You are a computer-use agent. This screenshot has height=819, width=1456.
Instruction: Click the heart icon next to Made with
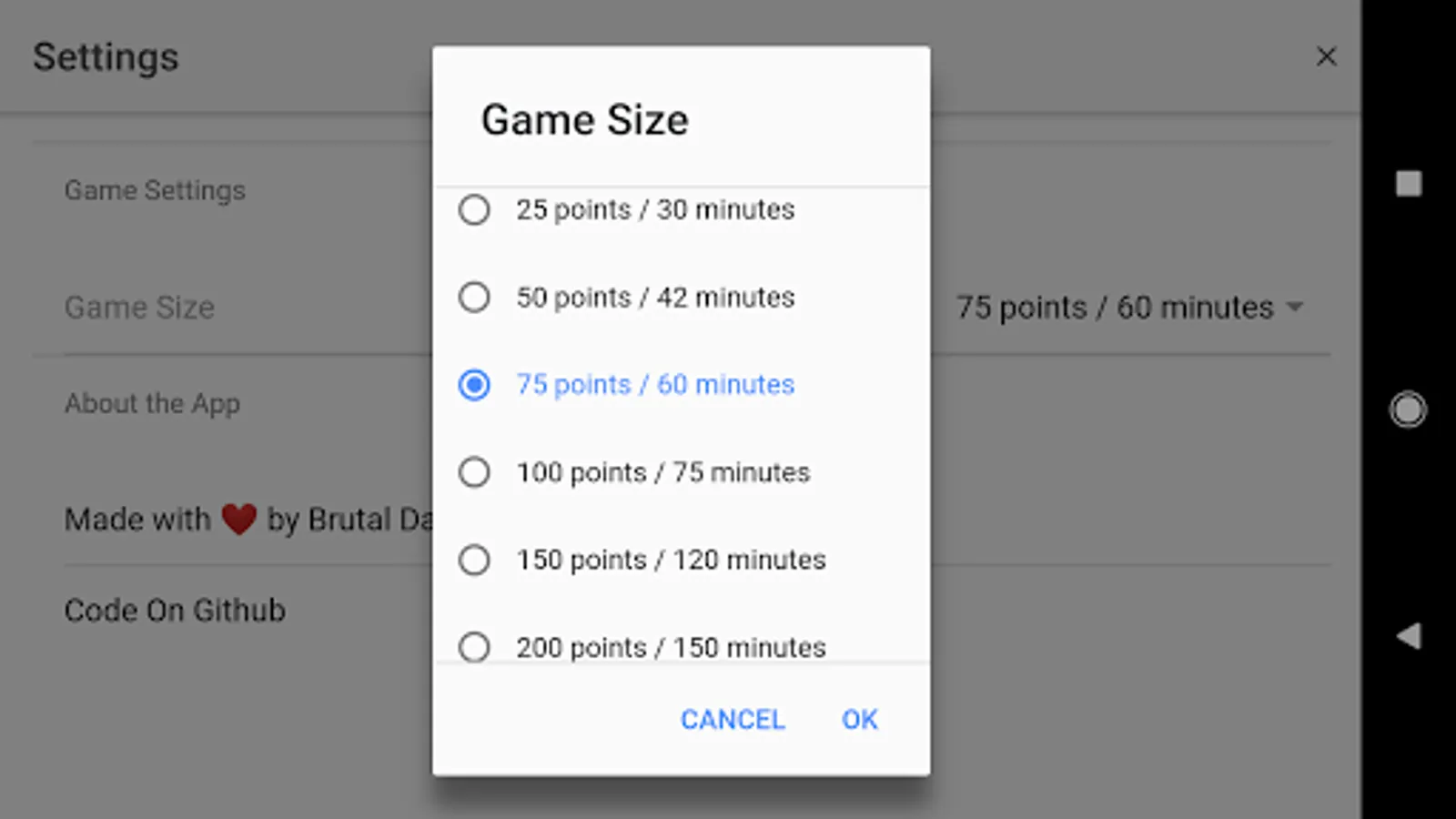click(x=238, y=517)
